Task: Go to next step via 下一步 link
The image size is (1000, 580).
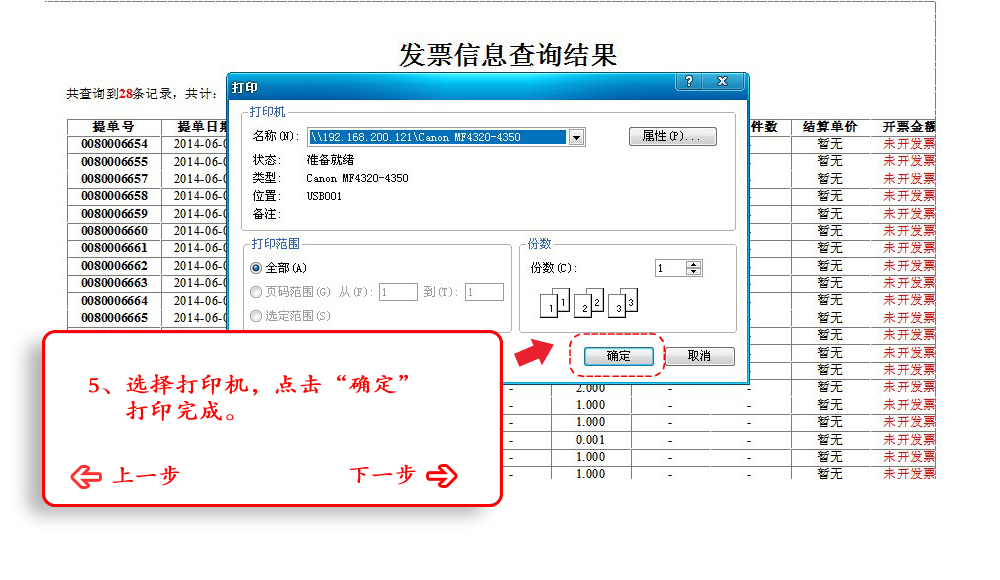Action: pyautogui.click(x=382, y=476)
